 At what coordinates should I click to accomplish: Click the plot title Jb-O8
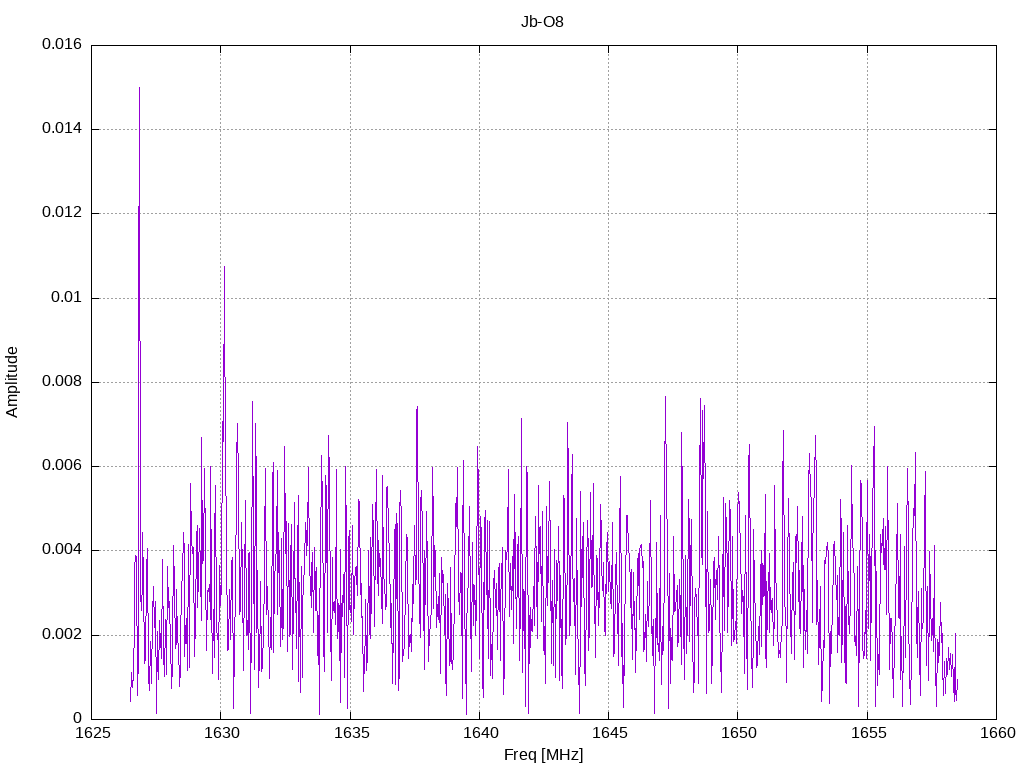[x=542, y=21]
